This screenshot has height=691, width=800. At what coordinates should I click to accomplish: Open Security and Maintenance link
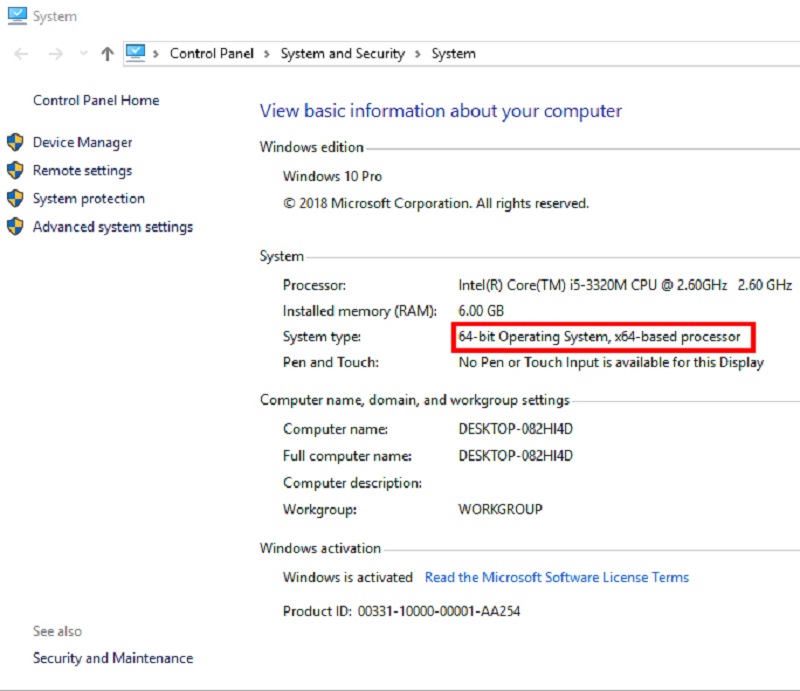coord(113,658)
